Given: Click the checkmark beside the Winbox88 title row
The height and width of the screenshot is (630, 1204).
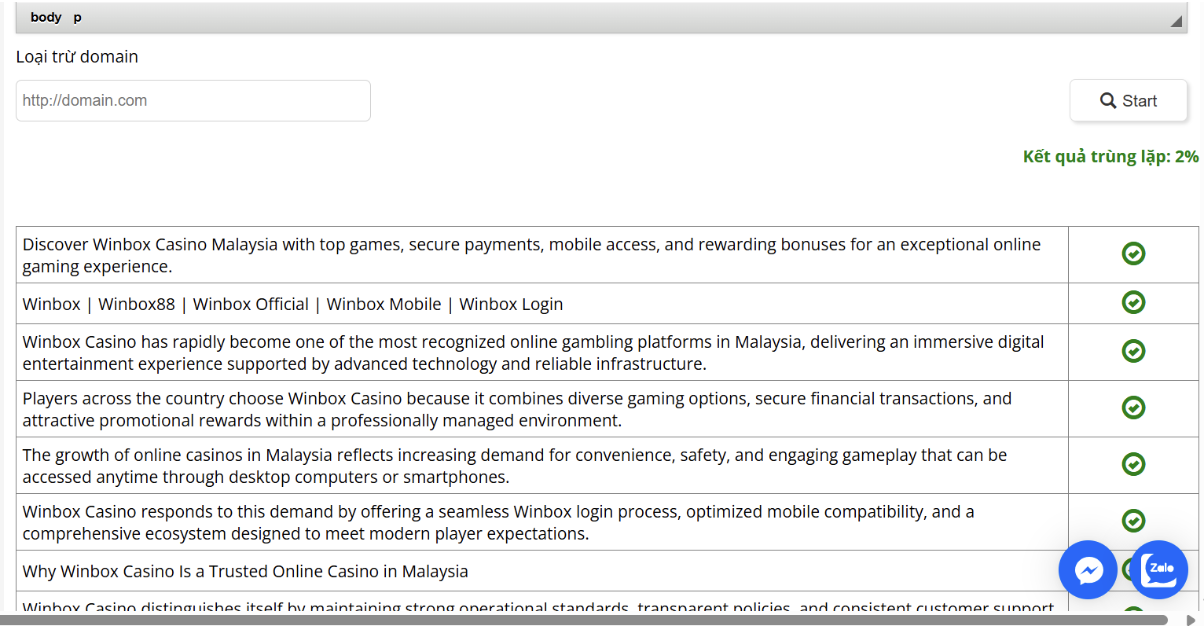Looking at the screenshot, I should click(x=1133, y=302).
